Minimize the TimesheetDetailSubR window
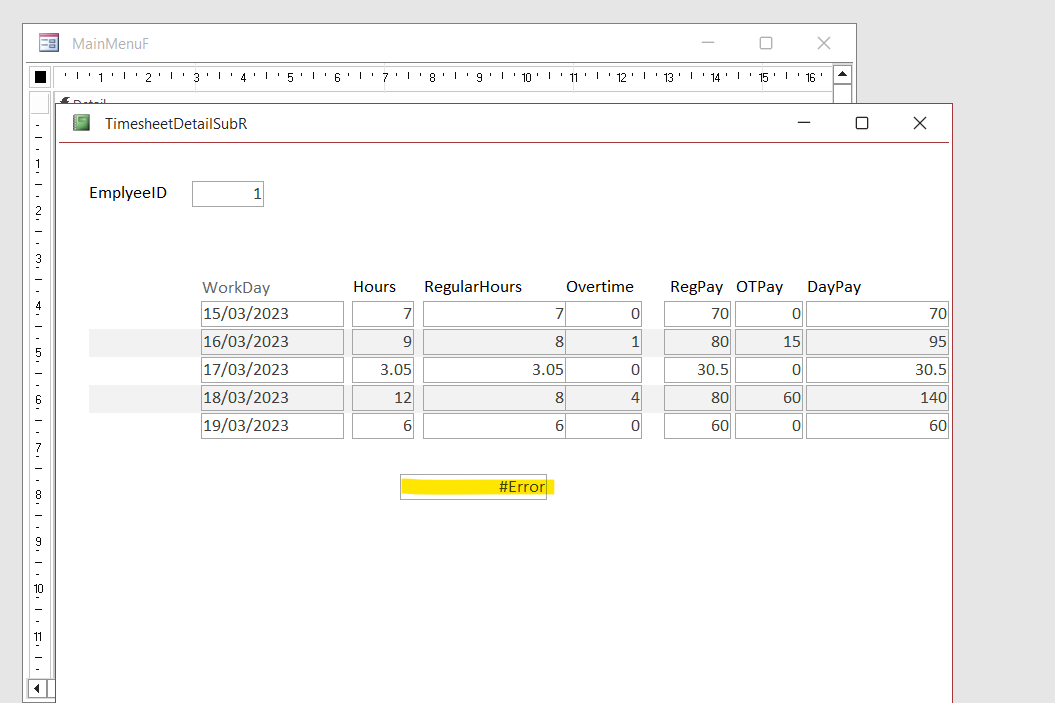Image resolution: width=1055 pixels, height=703 pixels. coord(803,123)
